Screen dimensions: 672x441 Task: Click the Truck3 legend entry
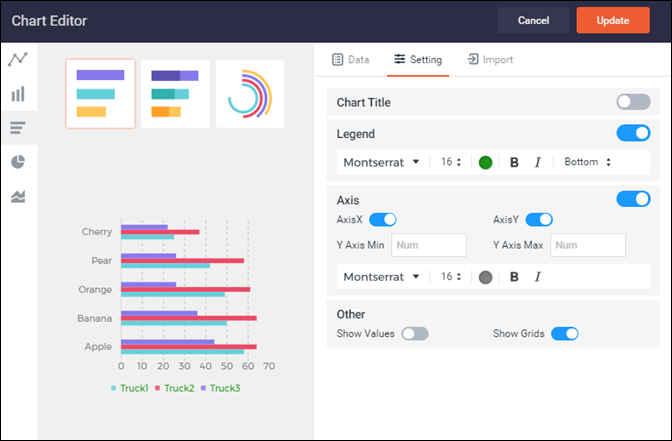[x=221, y=388]
